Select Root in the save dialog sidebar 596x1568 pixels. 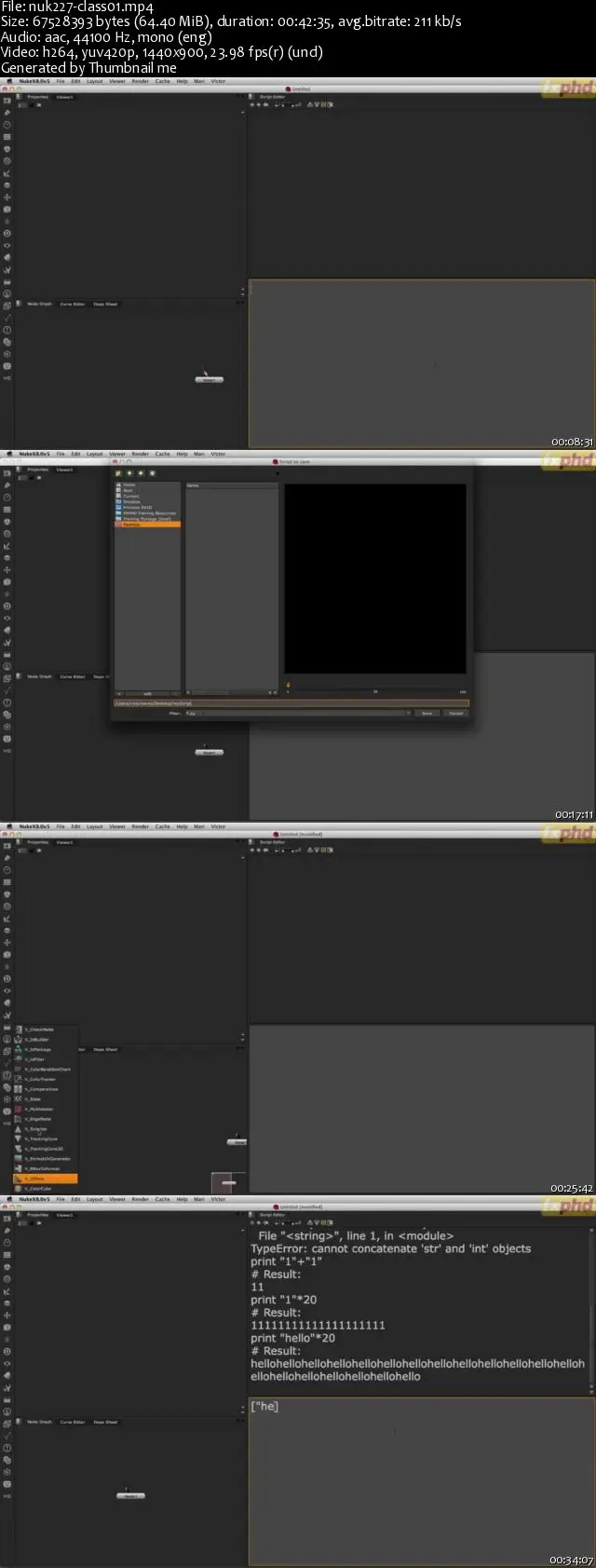point(129,490)
